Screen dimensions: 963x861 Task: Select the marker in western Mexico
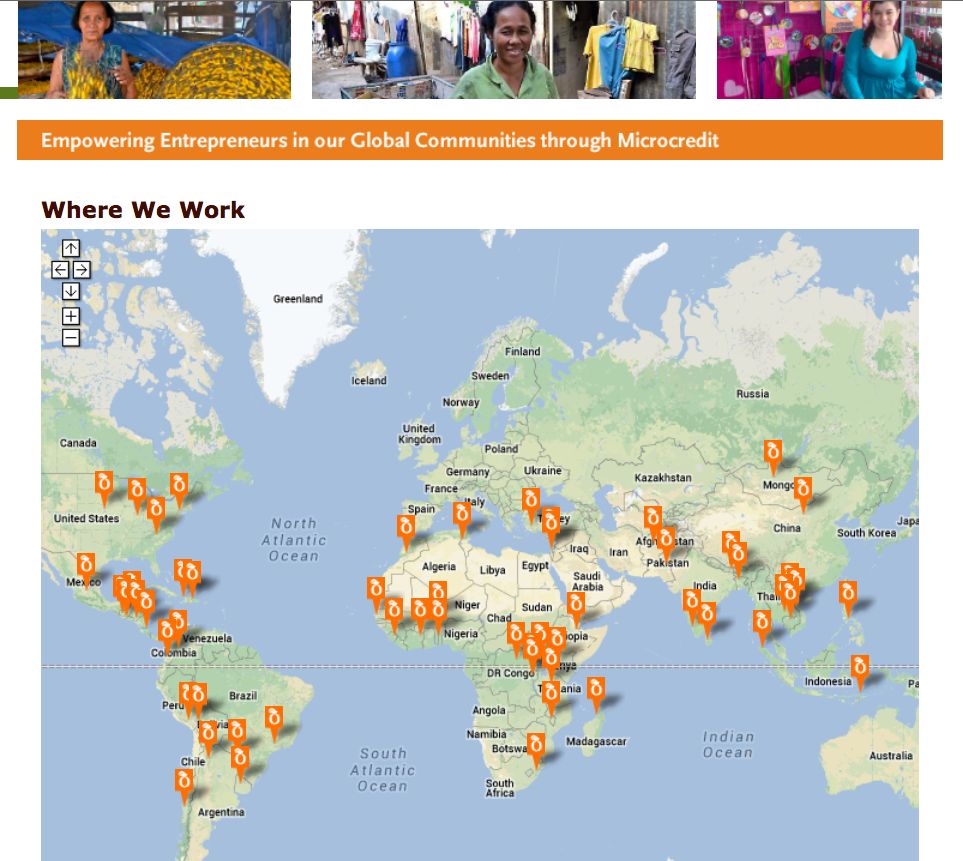point(86,567)
